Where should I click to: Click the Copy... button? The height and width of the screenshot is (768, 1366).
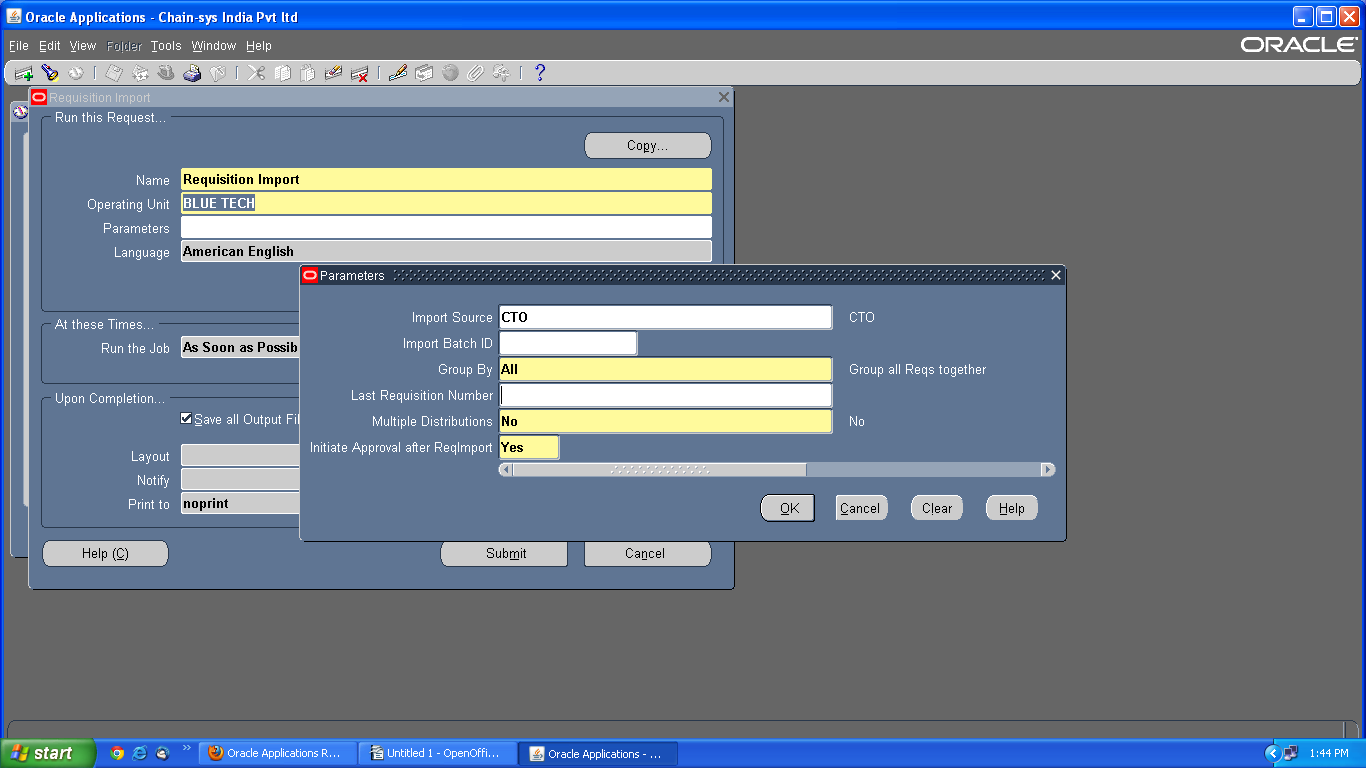click(648, 145)
